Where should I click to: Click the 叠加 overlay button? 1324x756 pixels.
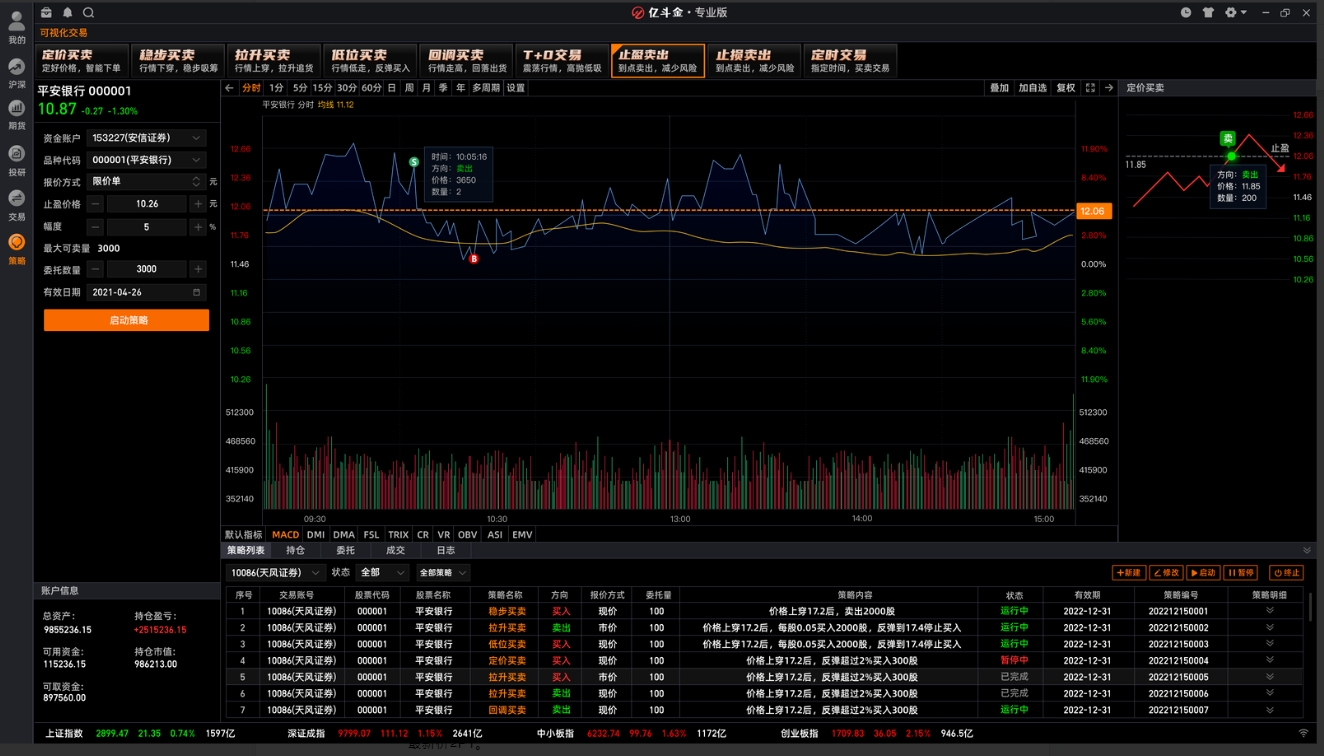(x=1000, y=88)
